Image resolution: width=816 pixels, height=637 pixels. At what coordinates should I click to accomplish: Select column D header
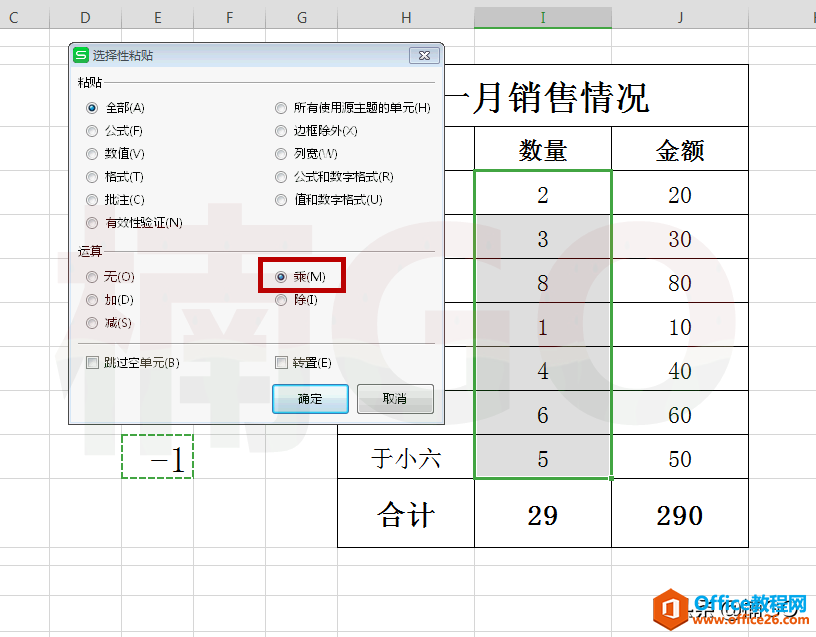coord(85,18)
